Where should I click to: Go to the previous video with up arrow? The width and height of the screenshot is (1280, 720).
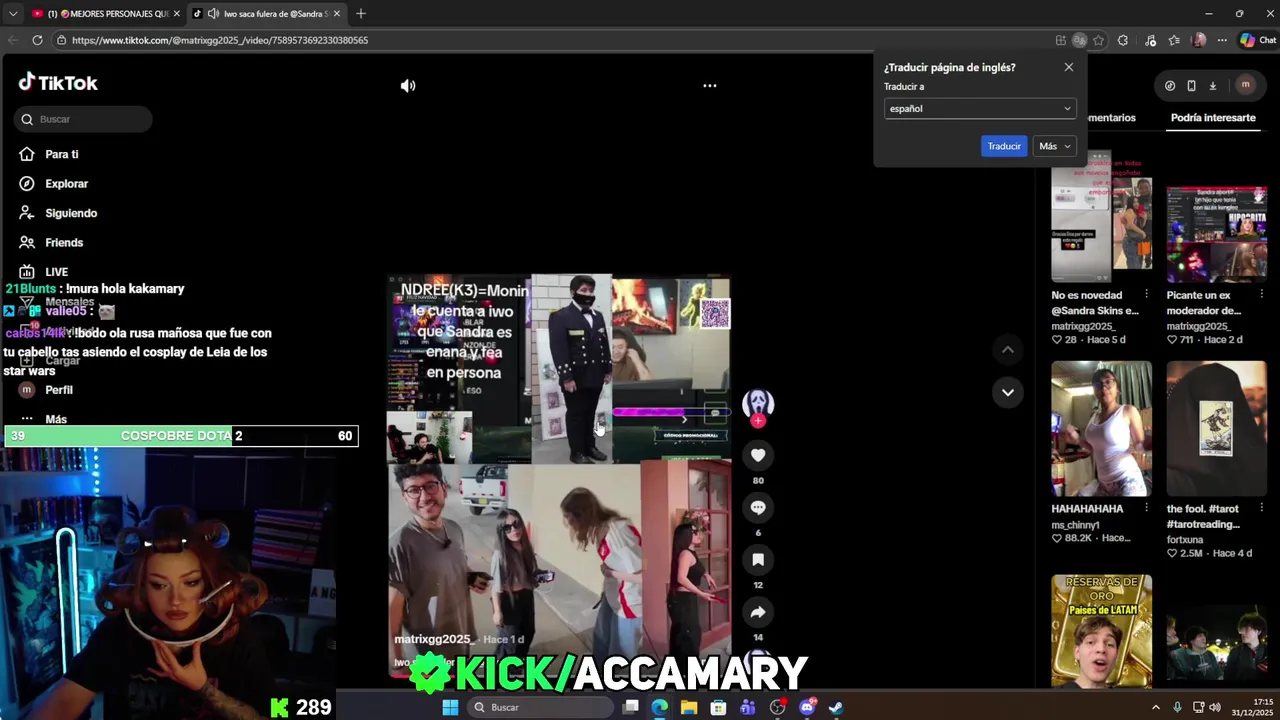(1008, 350)
